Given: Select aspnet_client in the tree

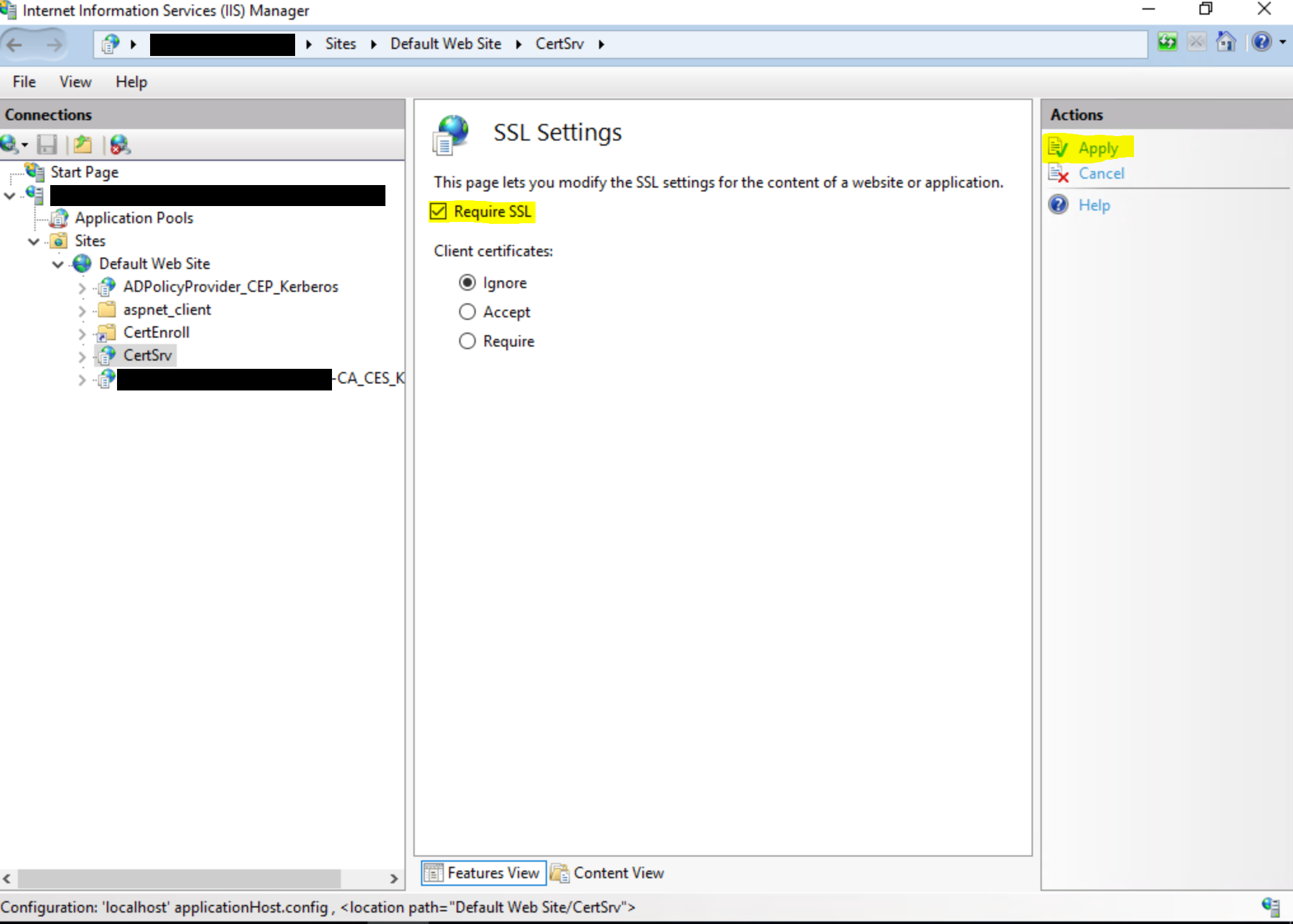Looking at the screenshot, I should point(167,310).
